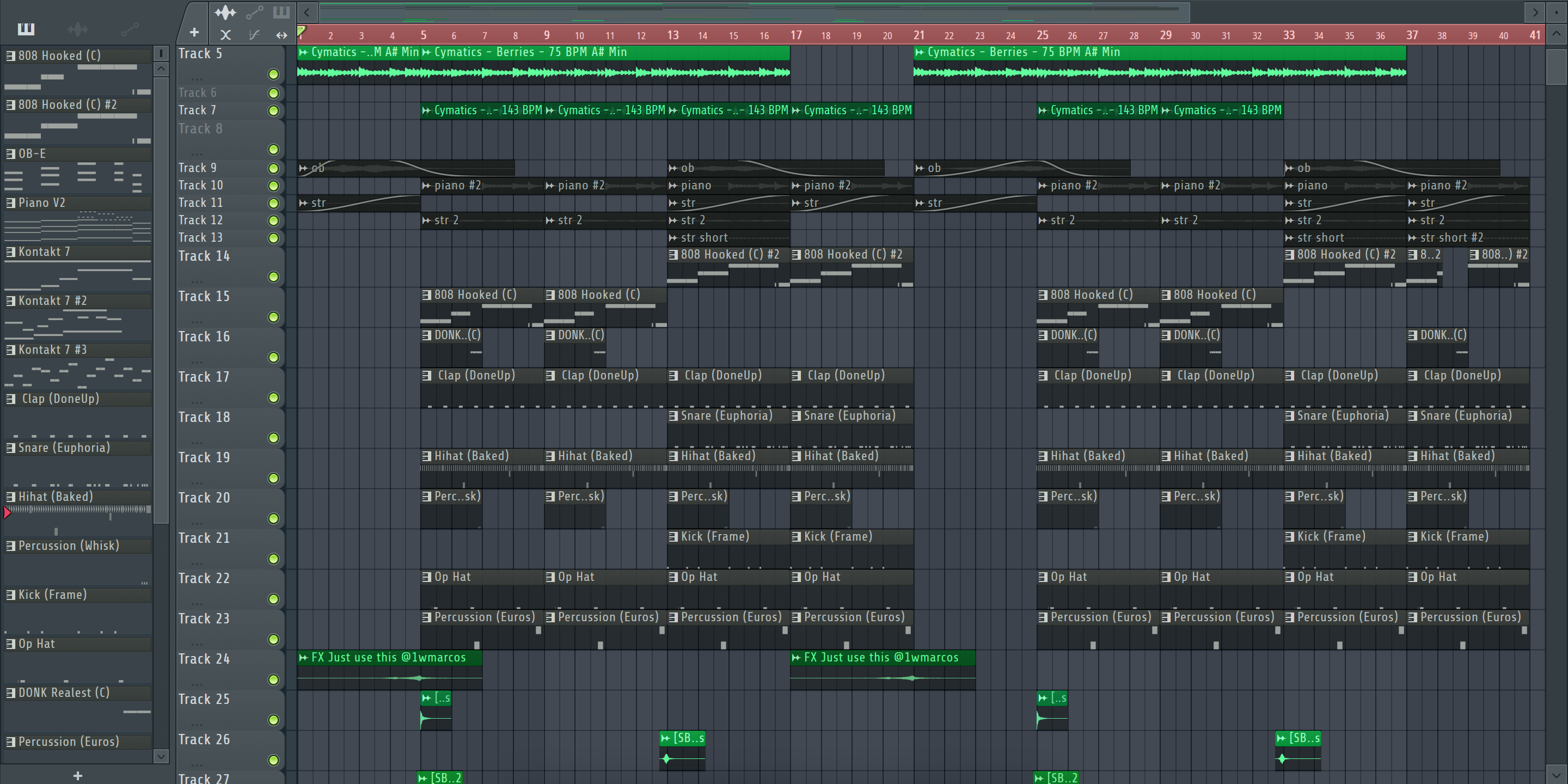Click Kontakt 7 pattern icon in picker

point(10,252)
